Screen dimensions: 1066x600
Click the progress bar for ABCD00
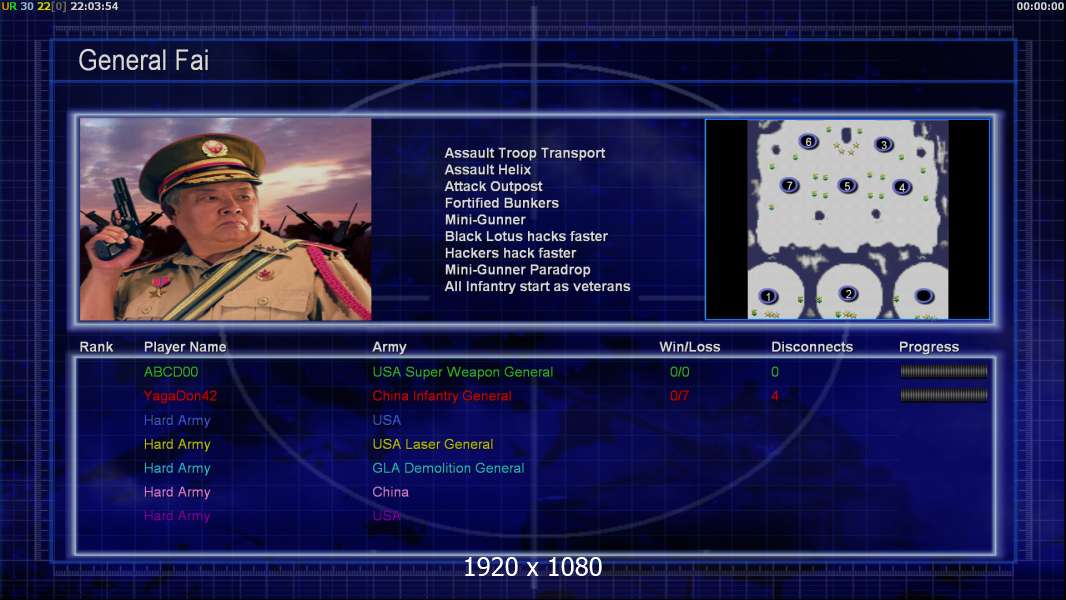(x=944, y=371)
